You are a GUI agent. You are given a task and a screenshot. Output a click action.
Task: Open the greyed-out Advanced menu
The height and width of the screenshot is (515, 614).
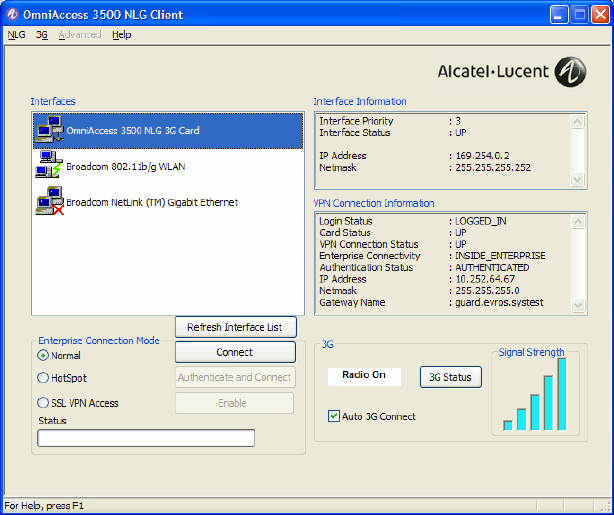click(x=80, y=35)
